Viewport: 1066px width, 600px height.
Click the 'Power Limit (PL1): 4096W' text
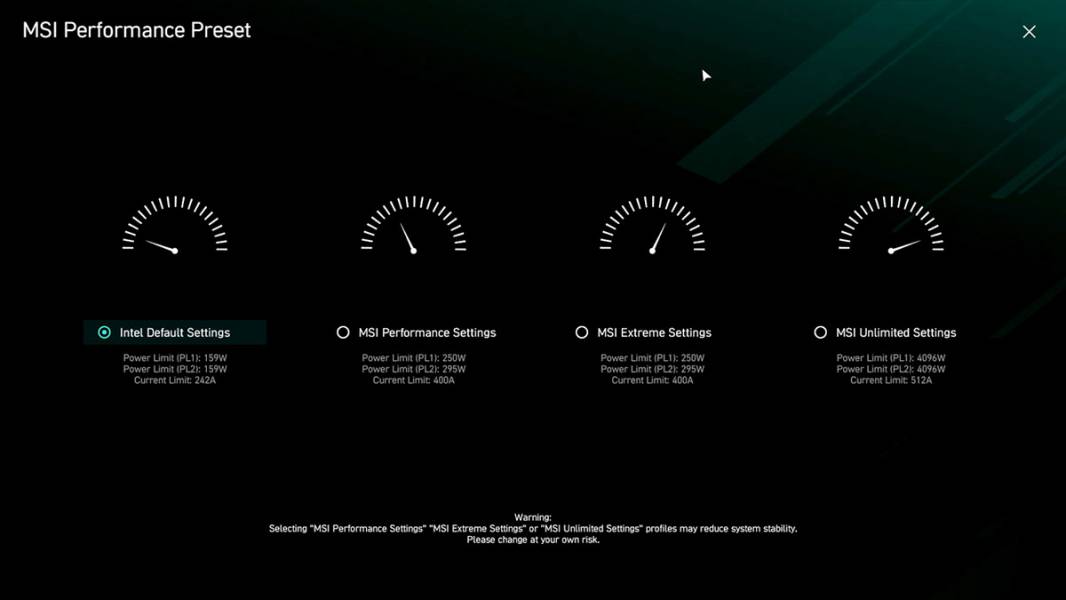(891, 357)
